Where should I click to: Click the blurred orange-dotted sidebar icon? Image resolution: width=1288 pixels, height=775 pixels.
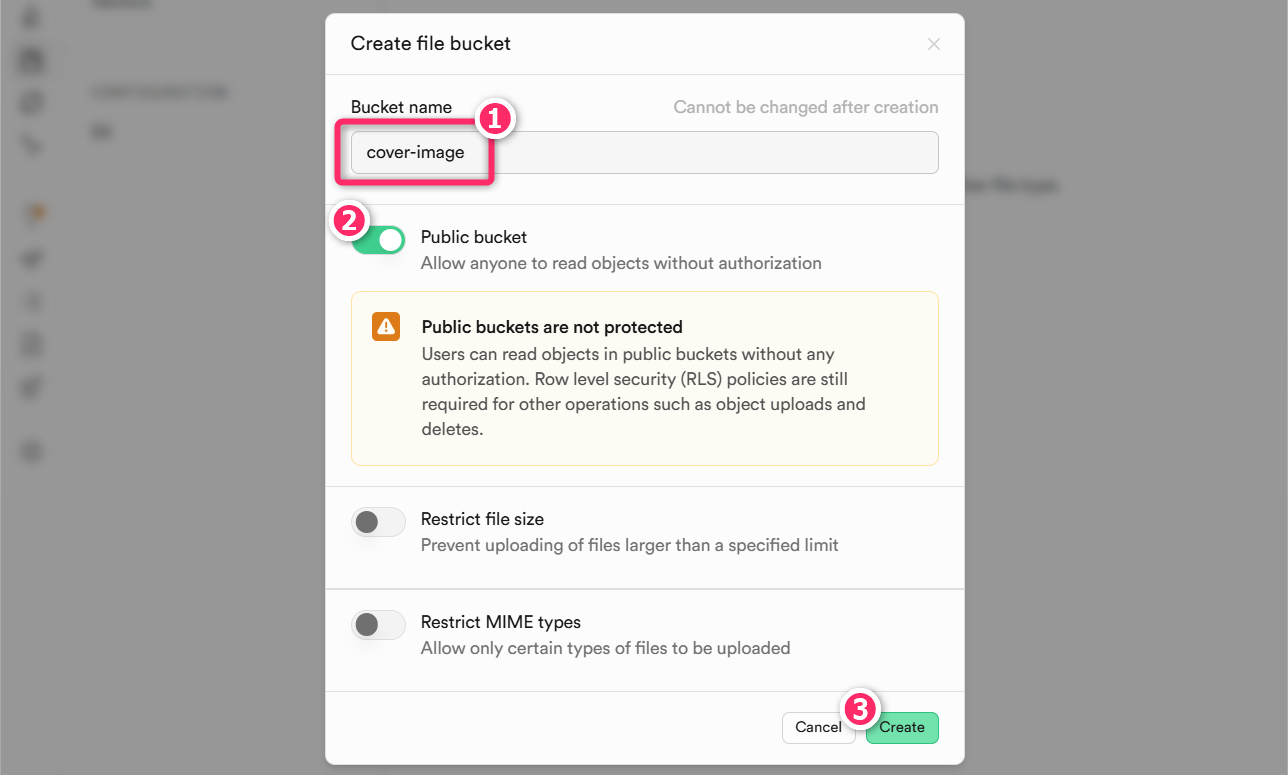pos(35,213)
